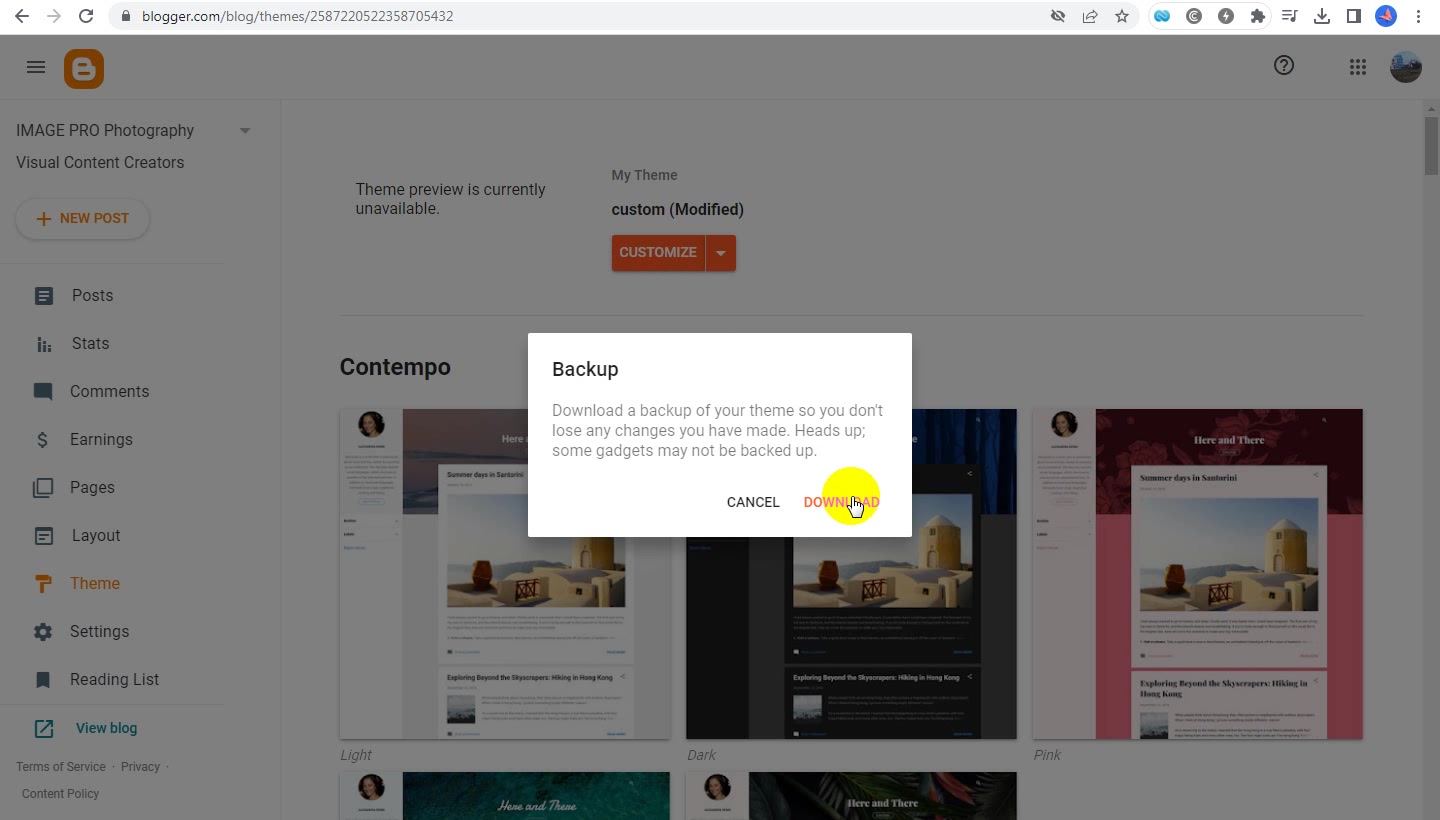Cancel the Backup dialog

[x=753, y=502]
